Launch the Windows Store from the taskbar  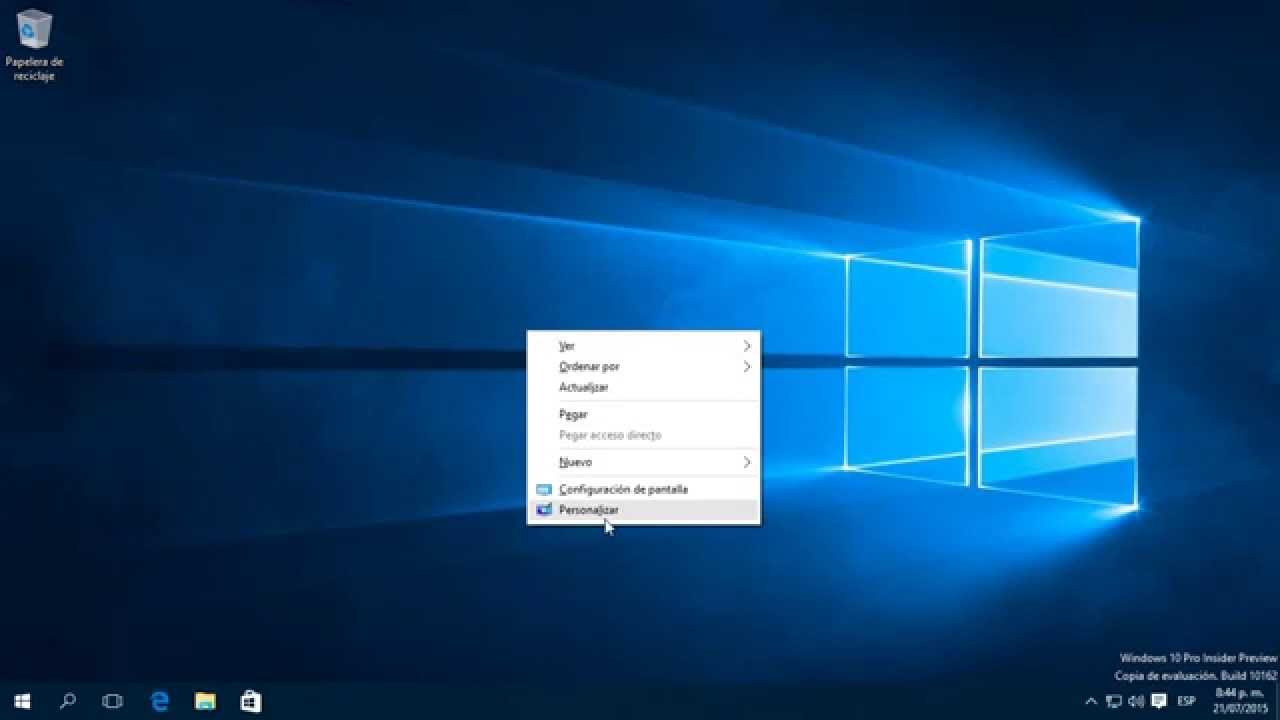pyautogui.click(x=249, y=701)
